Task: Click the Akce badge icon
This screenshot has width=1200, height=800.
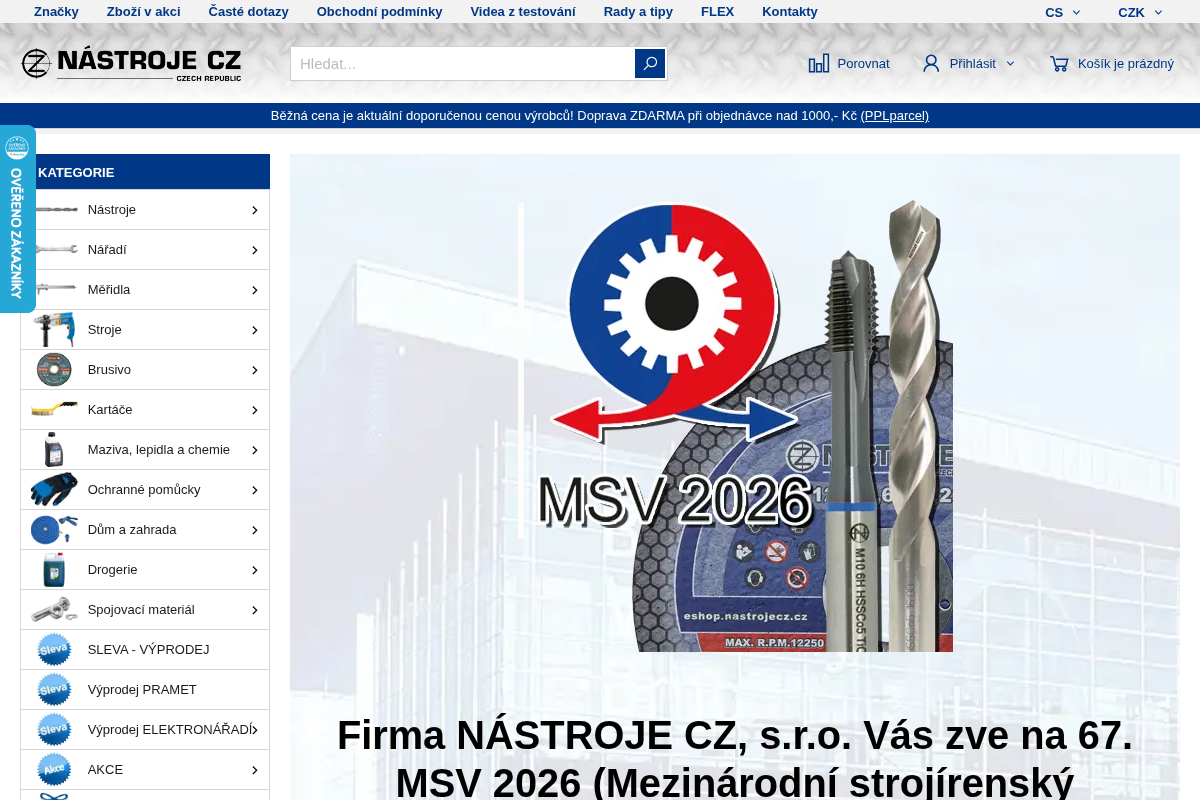Action: tap(54, 769)
